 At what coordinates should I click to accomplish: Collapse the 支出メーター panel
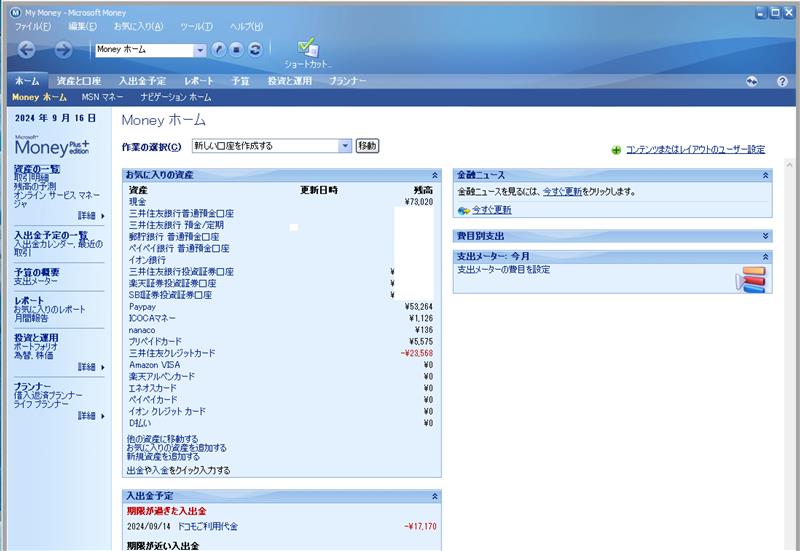(x=765, y=256)
